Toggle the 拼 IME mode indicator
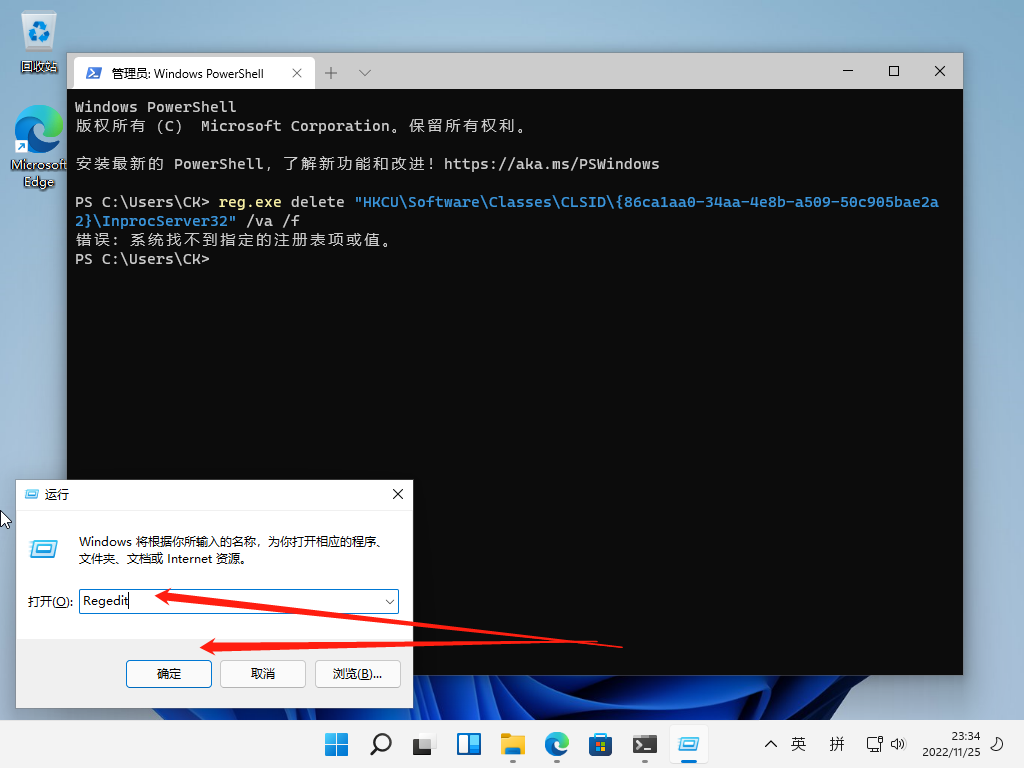 [837, 744]
